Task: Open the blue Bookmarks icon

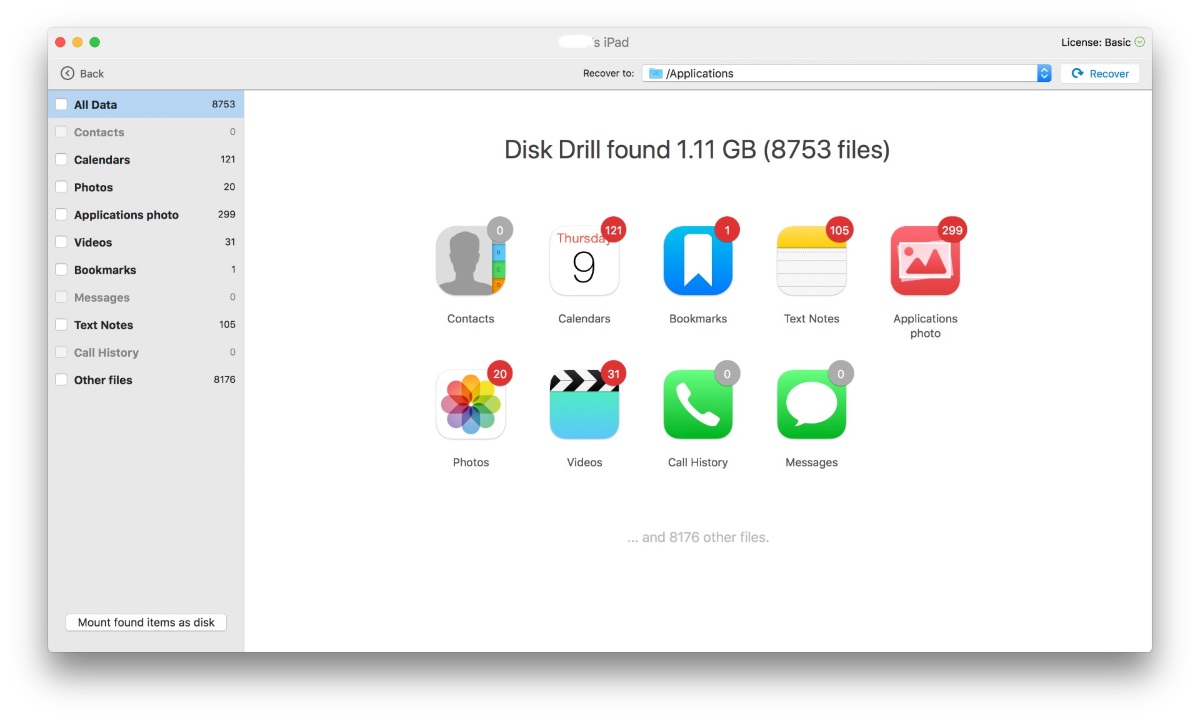Action: [698, 261]
